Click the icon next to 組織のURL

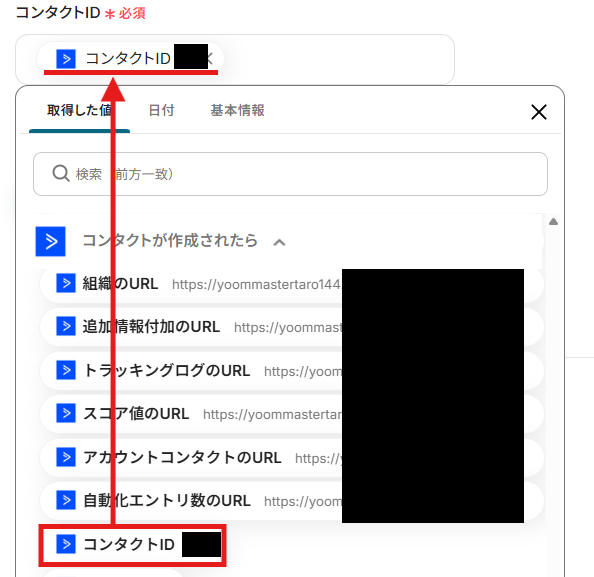(x=66, y=283)
